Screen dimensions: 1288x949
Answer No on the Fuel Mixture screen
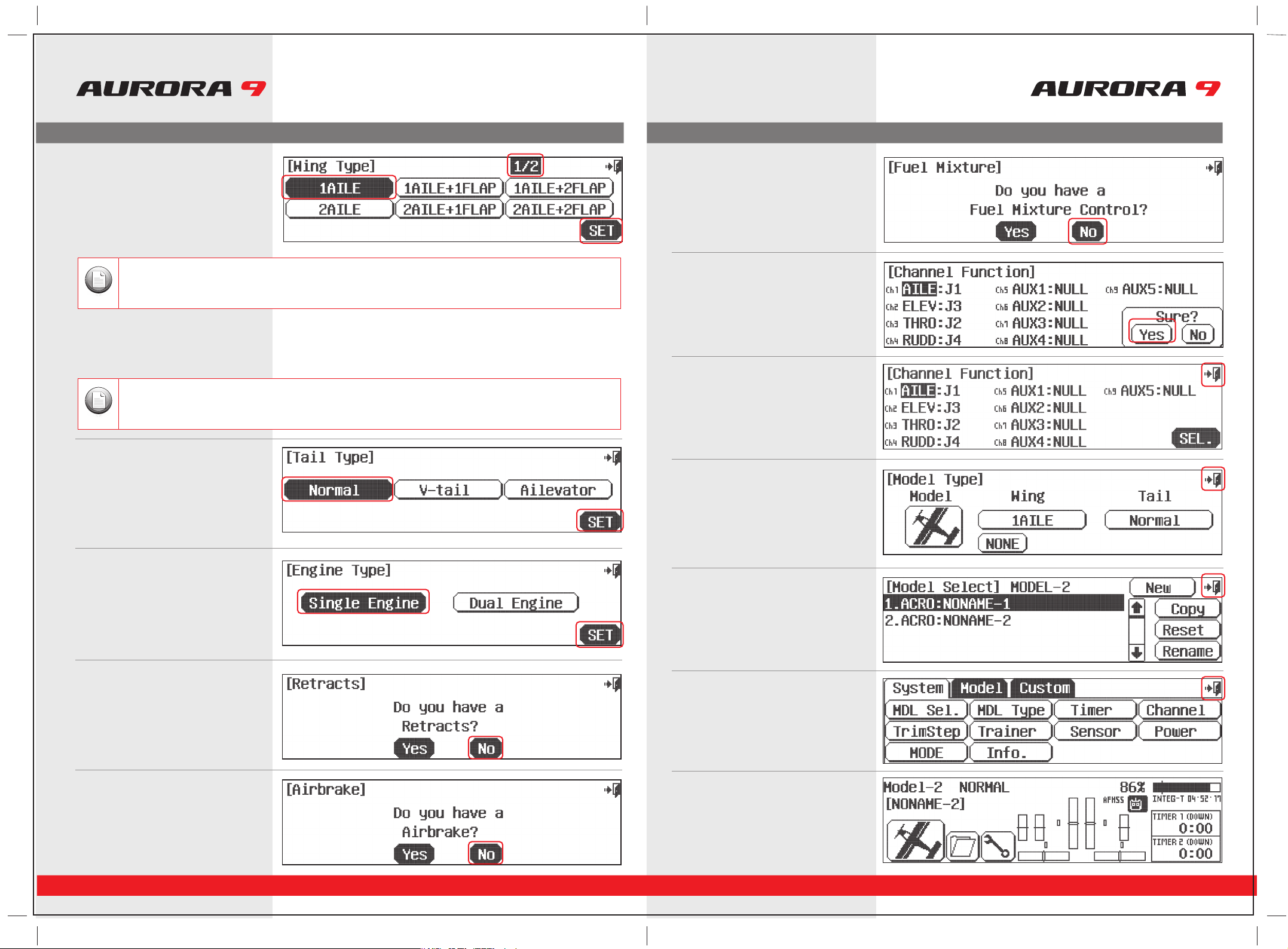tap(1088, 232)
